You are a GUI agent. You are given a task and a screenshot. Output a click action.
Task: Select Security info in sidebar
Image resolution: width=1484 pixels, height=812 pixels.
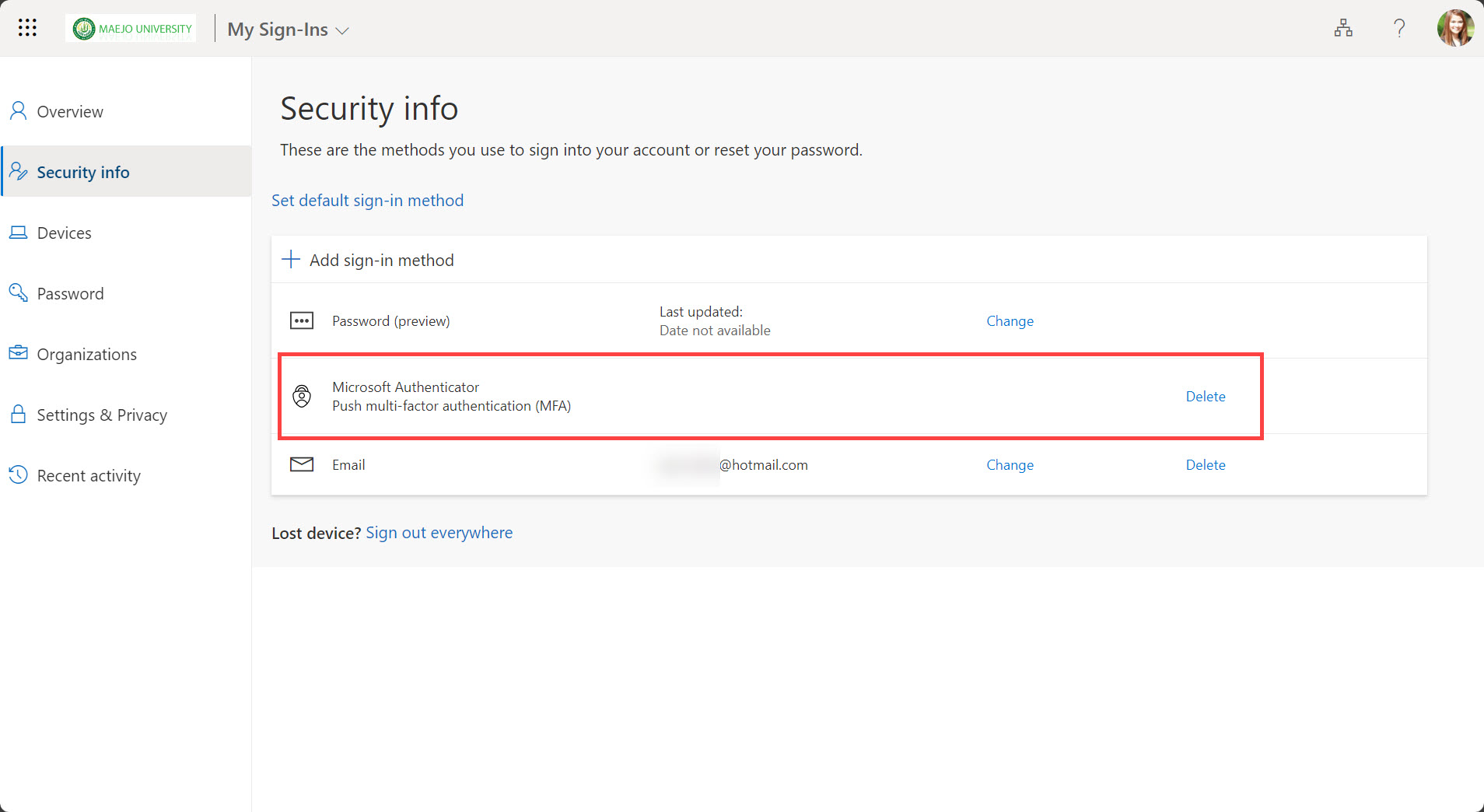[x=83, y=173]
